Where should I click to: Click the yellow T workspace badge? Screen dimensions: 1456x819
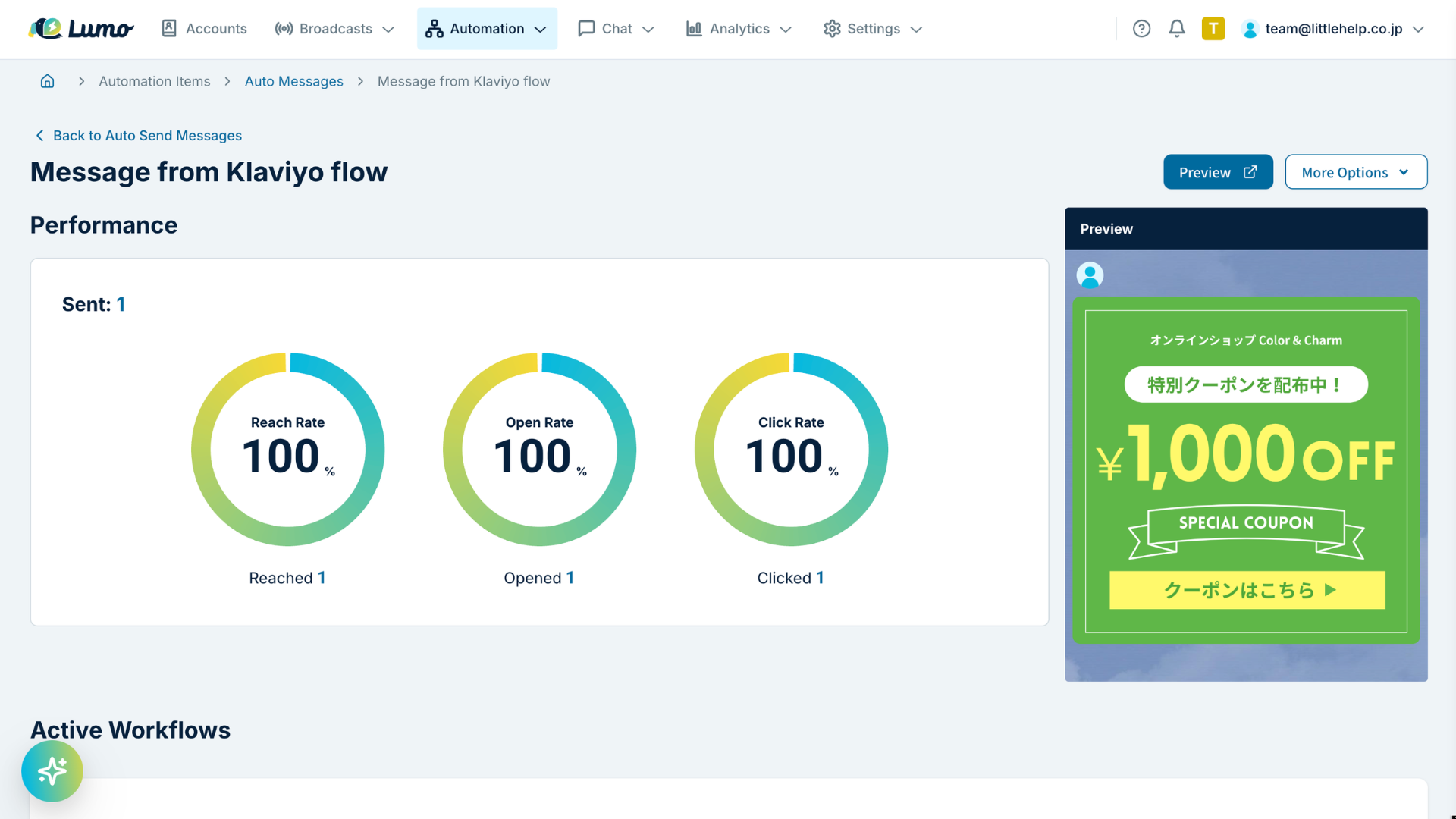pos(1213,29)
